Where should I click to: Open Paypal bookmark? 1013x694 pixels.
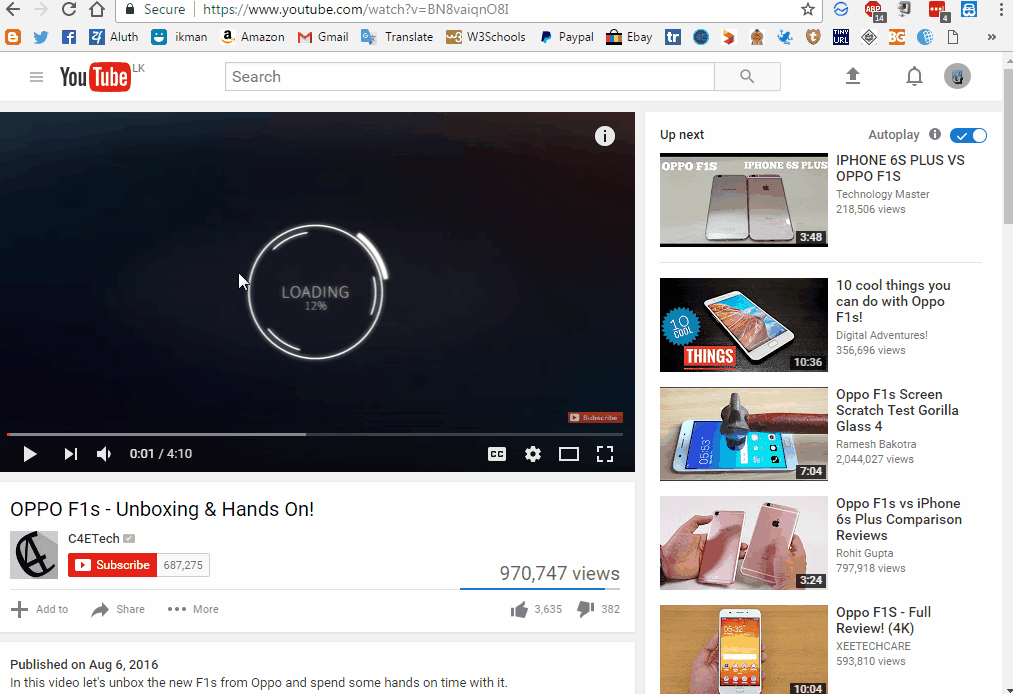tap(566, 37)
